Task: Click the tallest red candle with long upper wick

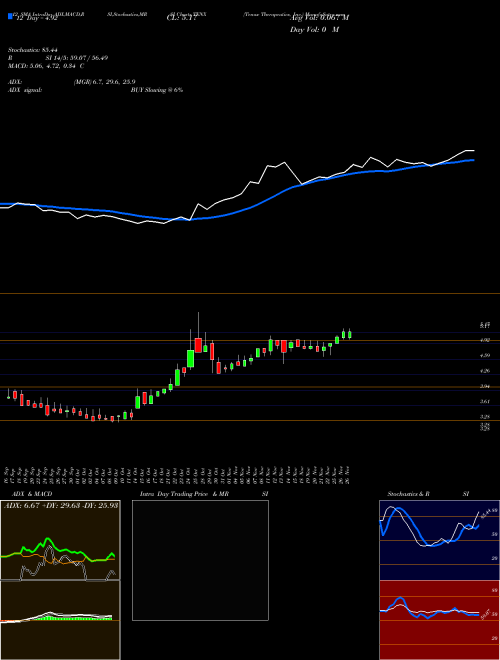Action: (198, 345)
